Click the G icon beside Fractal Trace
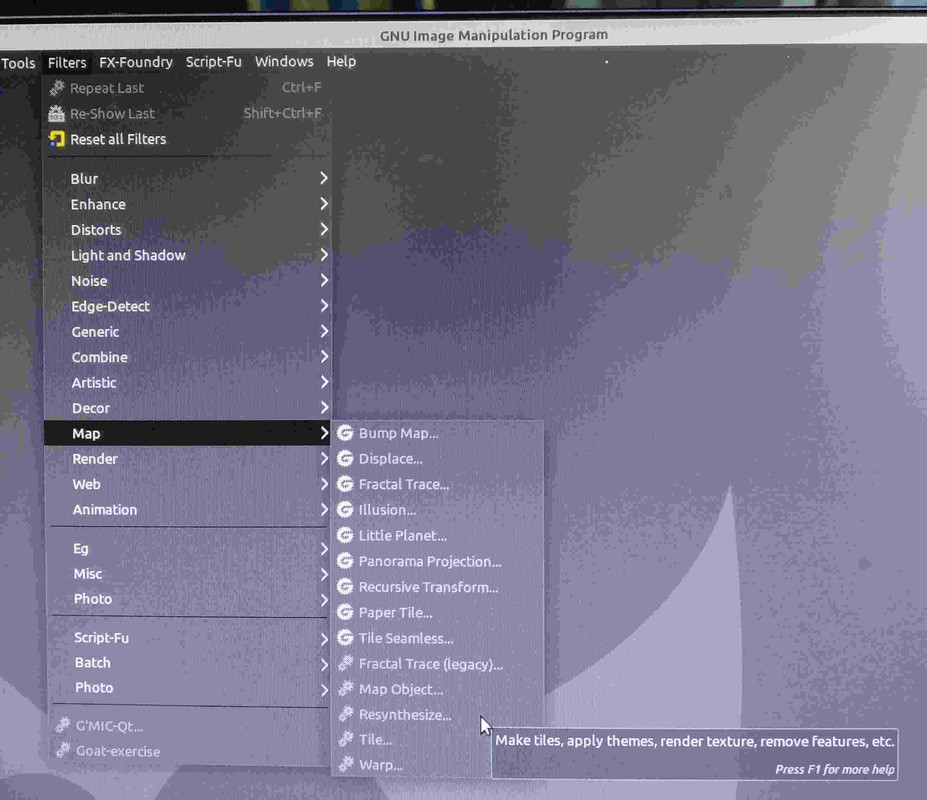Screen dimensions: 927x800 click(345, 484)
